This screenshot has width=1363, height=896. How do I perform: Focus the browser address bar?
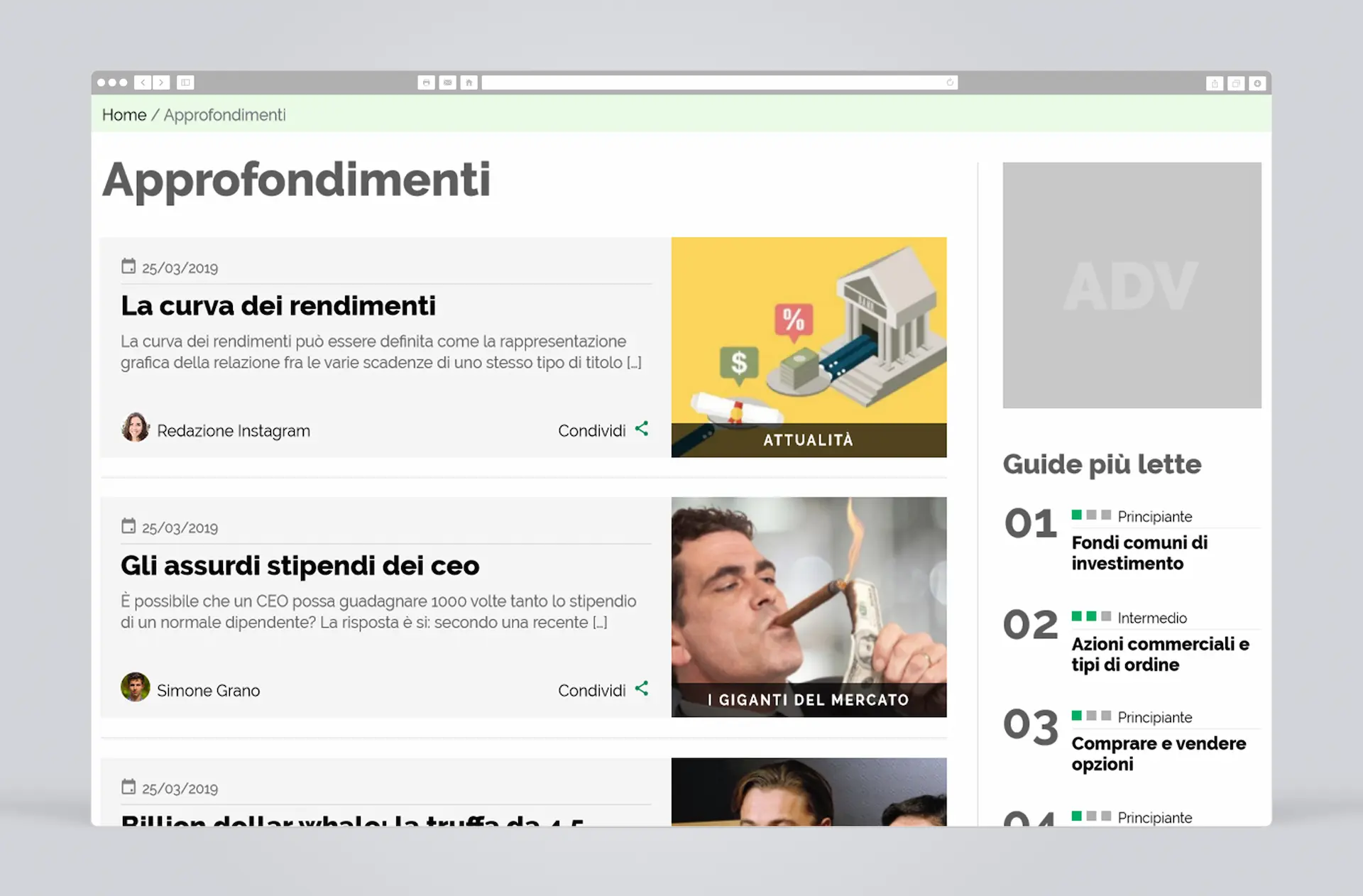pyautogui.click(x=719, y=82)
